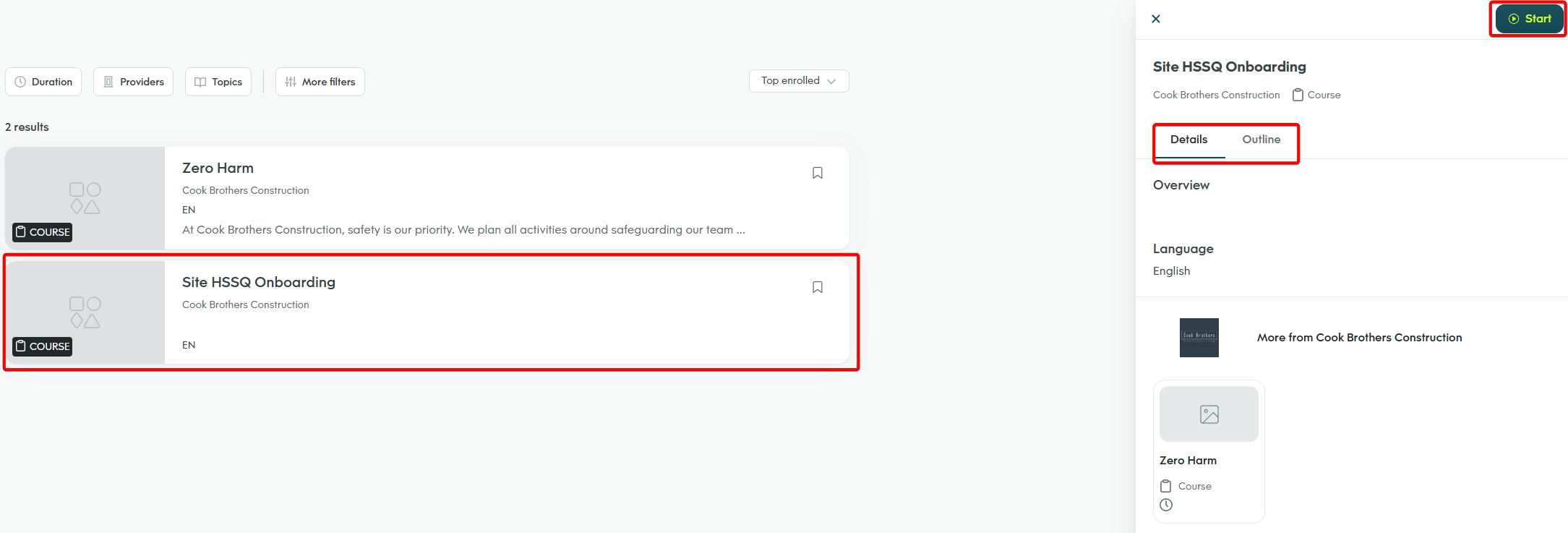Viewport: 1568px width, 533px height.
Task: Click Cook Brothers Construction under Site HSSQ result
Action: coord(245,304)
